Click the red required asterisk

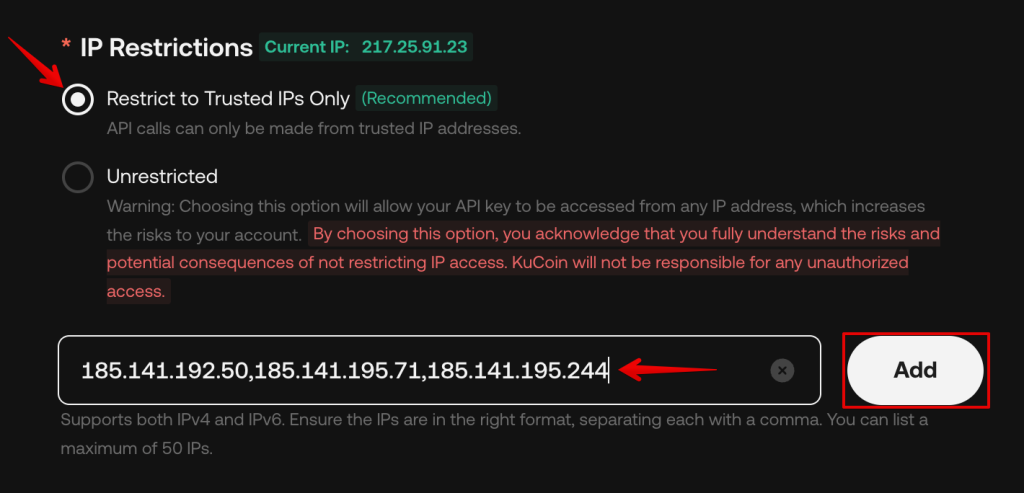coord(66,47)
